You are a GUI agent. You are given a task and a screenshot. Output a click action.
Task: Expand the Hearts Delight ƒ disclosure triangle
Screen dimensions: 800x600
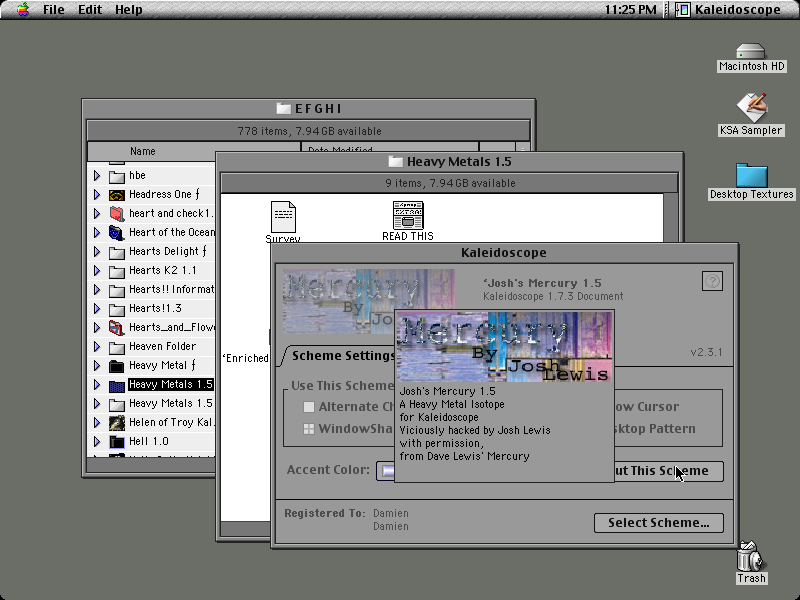pos(97,252)
